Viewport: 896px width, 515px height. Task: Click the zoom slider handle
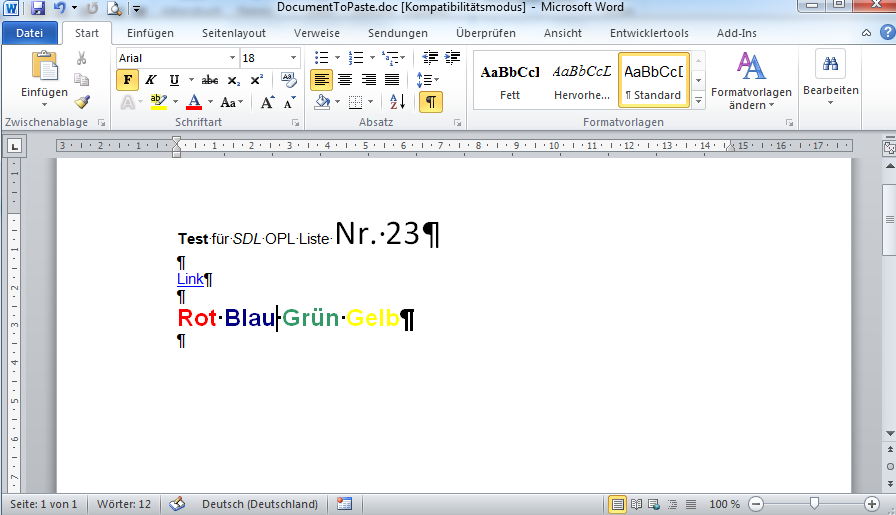pos(815,504)
